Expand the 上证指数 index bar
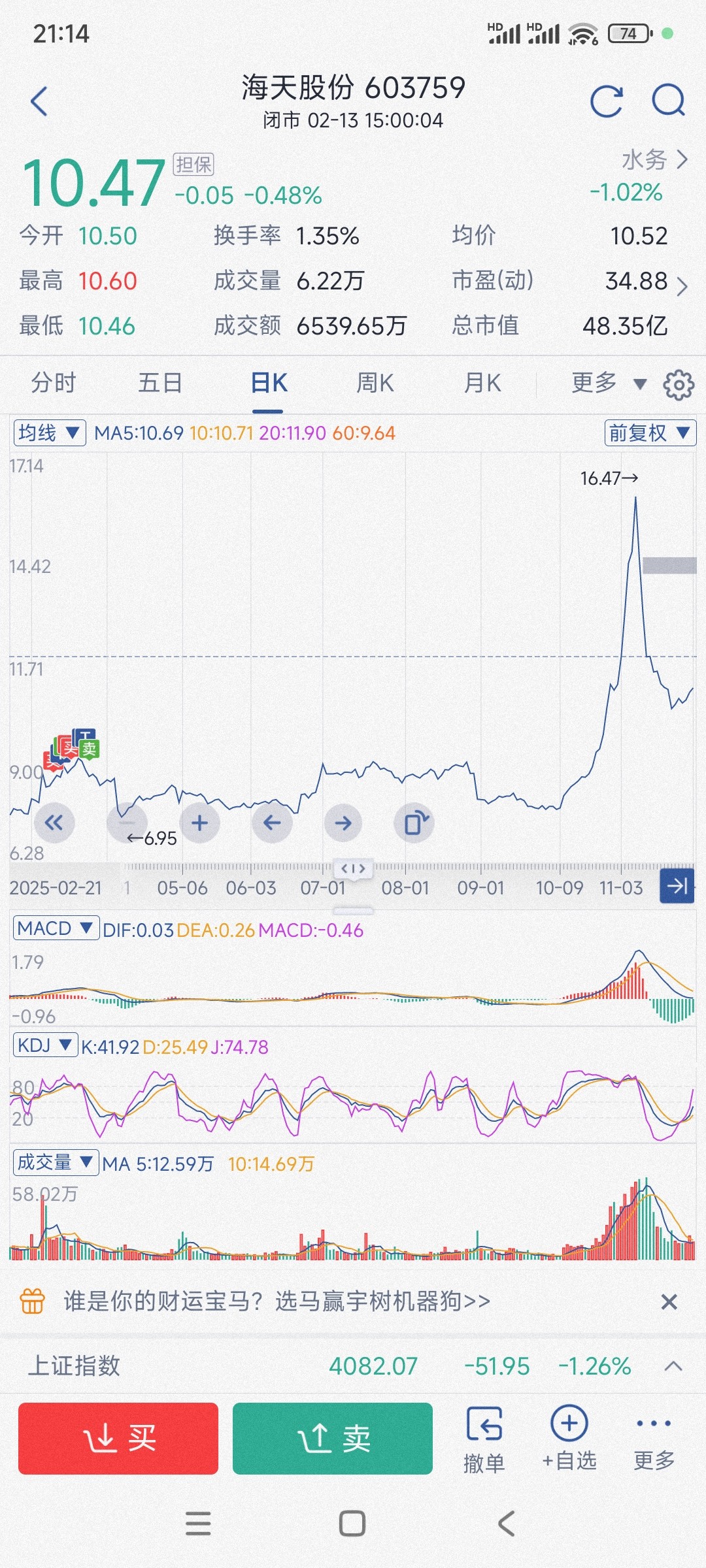The height and width of the screenshot is (1568, 706). pyautogui.click(x=673, y=1366)
